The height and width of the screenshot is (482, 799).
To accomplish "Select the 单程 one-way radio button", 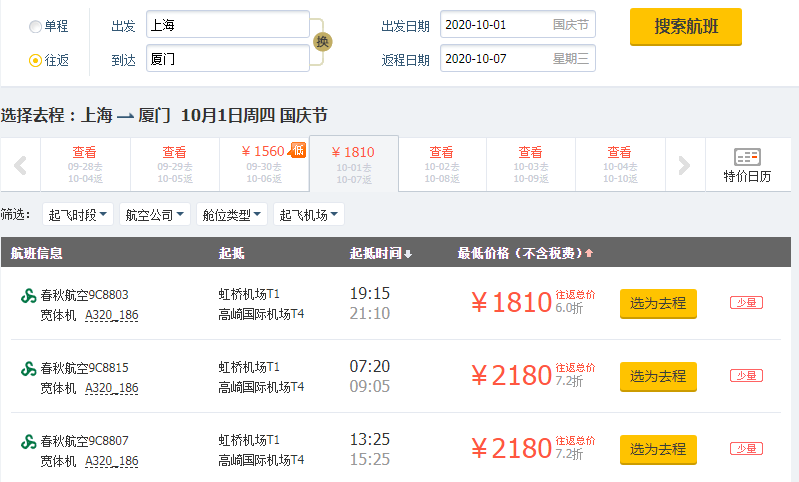I will (x=35, y=26).
